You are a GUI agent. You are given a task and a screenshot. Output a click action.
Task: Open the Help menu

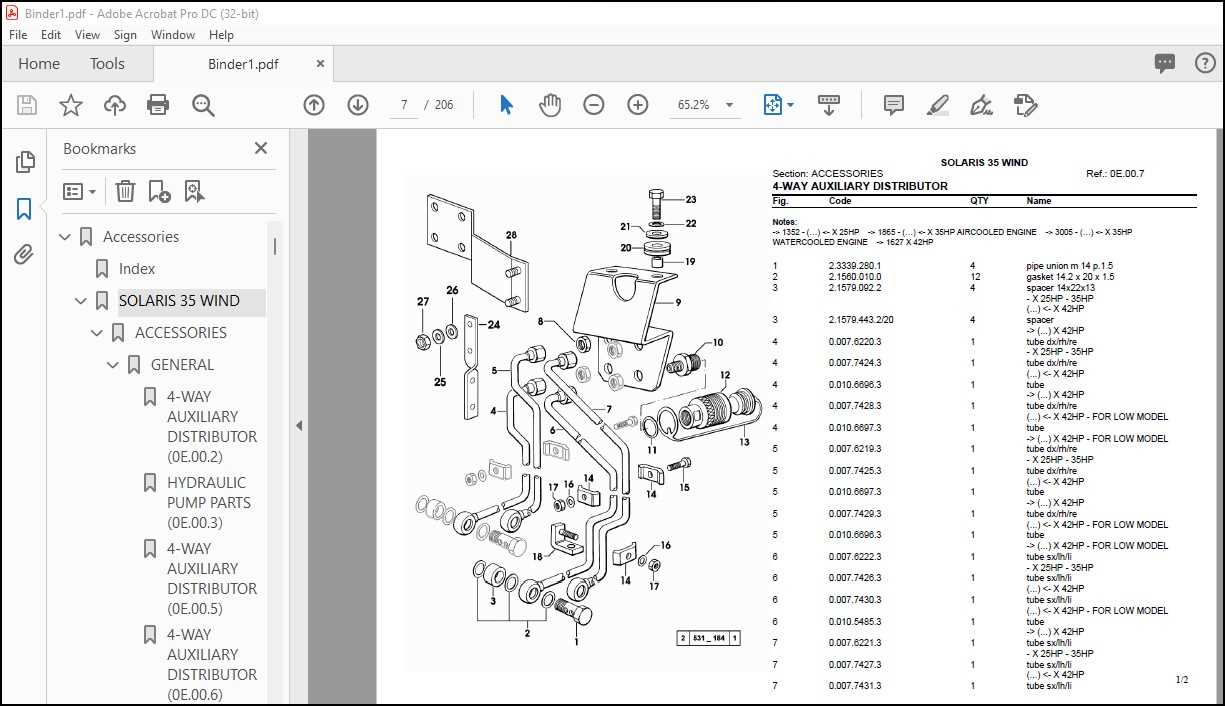221,34
